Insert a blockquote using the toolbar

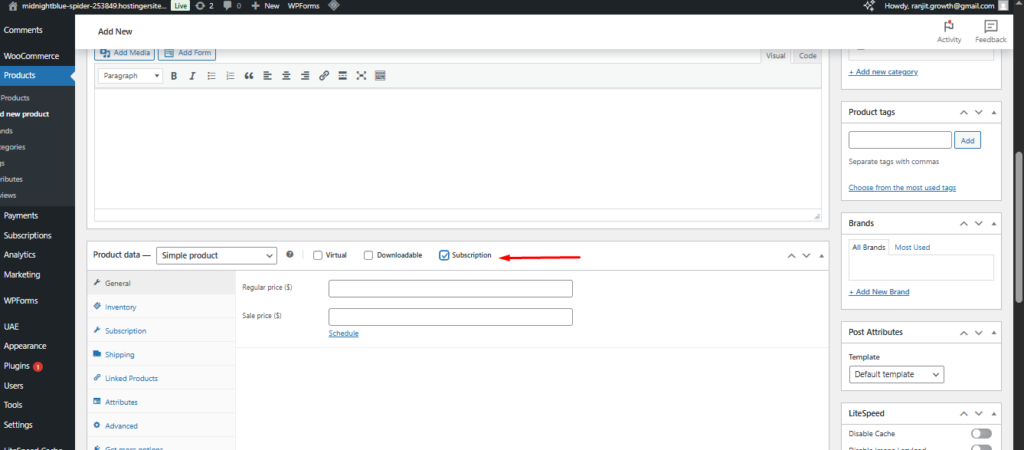(249, 76)
